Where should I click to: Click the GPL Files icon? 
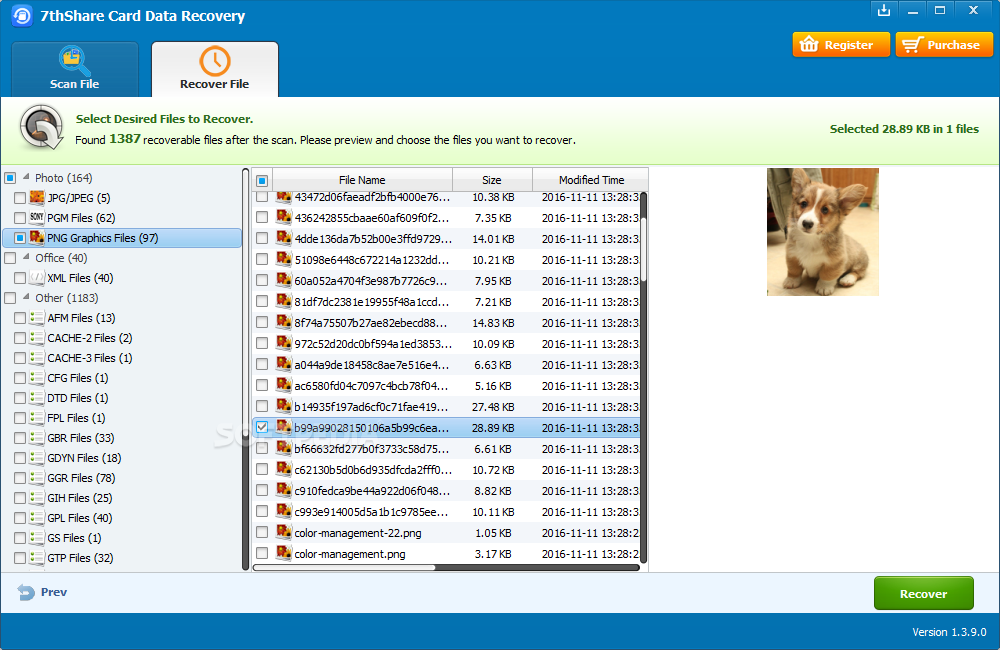37,518
